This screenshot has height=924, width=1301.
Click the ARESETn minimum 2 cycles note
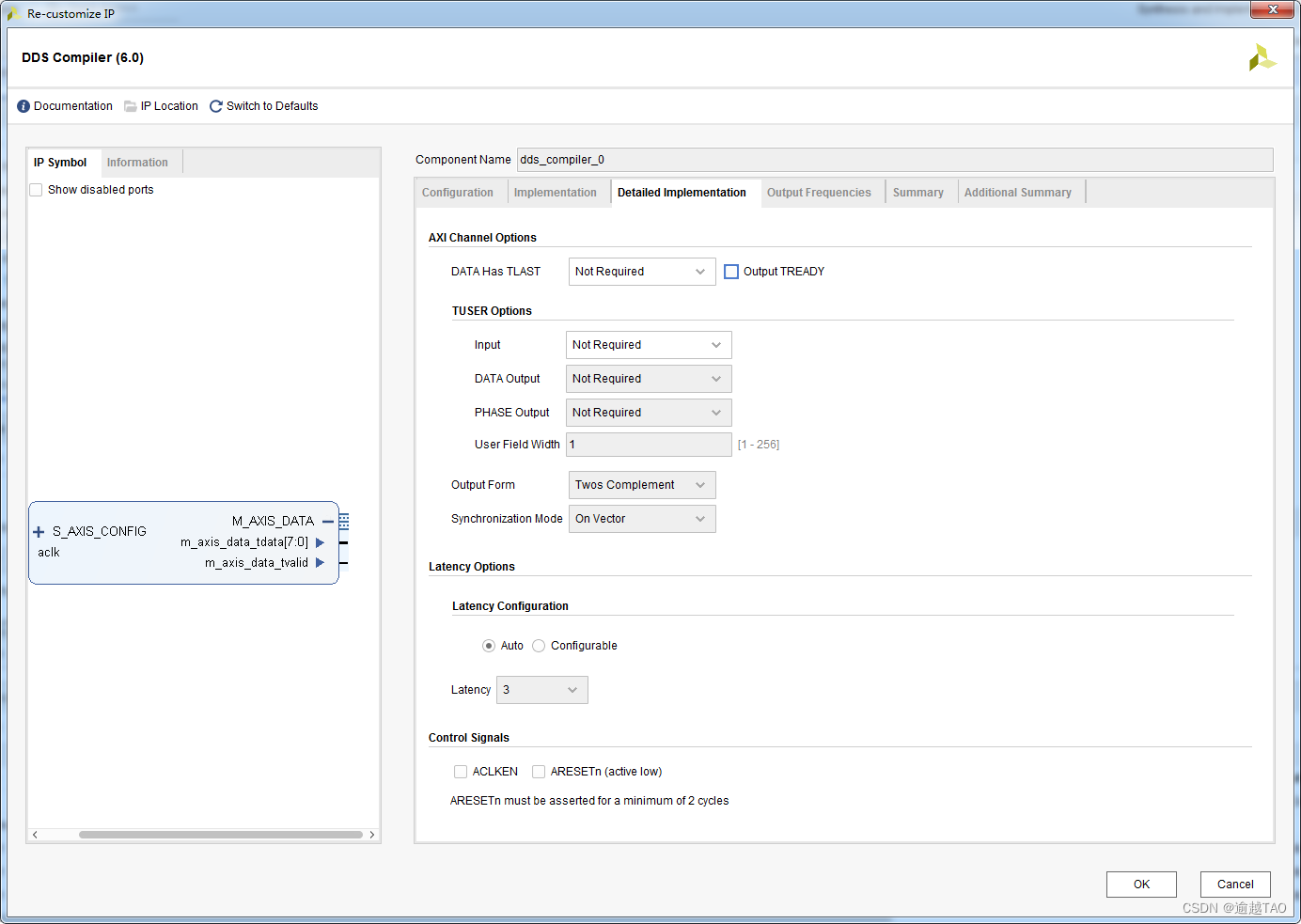click(x=589, y=801)
